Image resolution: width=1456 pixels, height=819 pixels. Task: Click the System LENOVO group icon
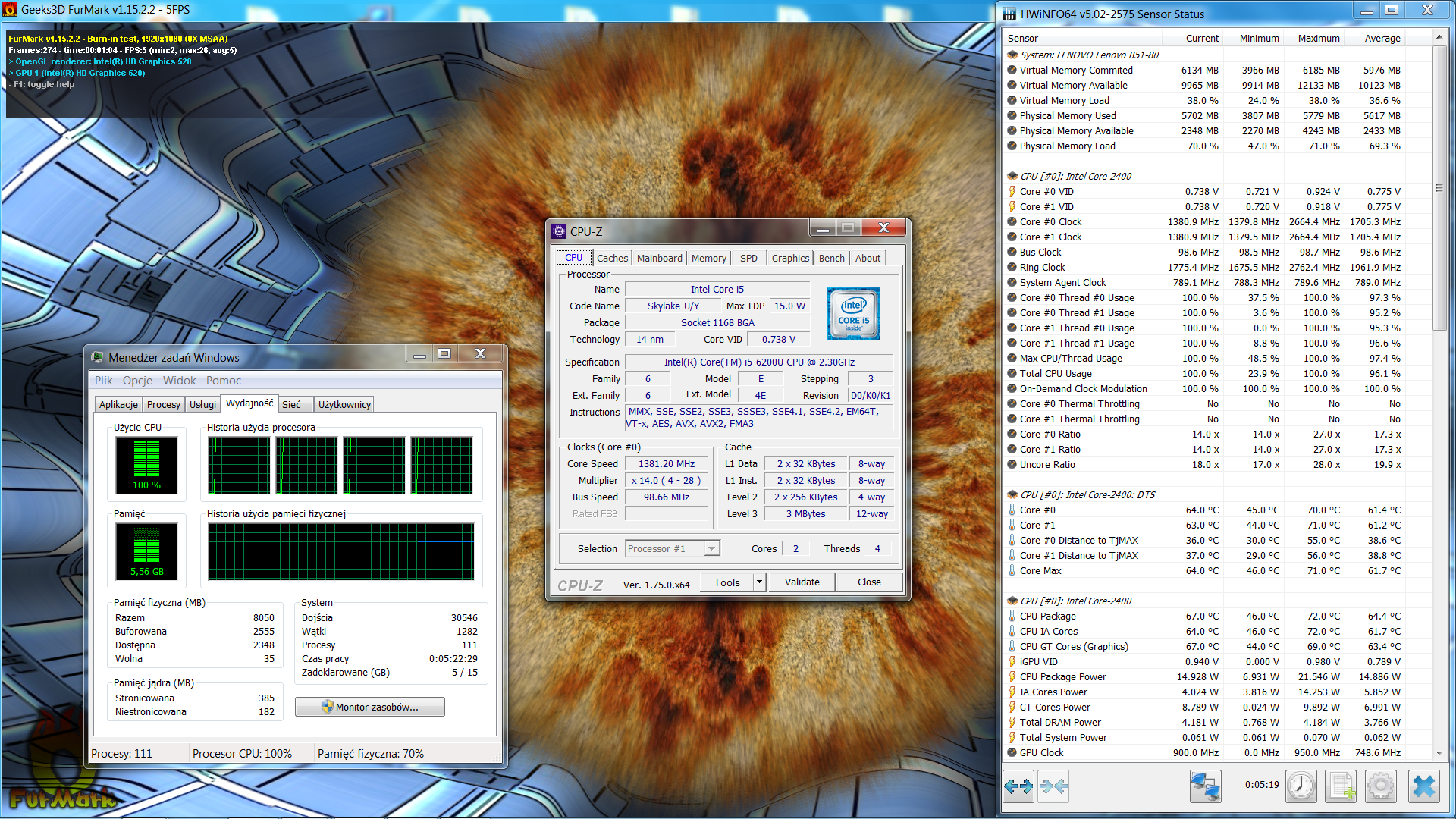1012,55
